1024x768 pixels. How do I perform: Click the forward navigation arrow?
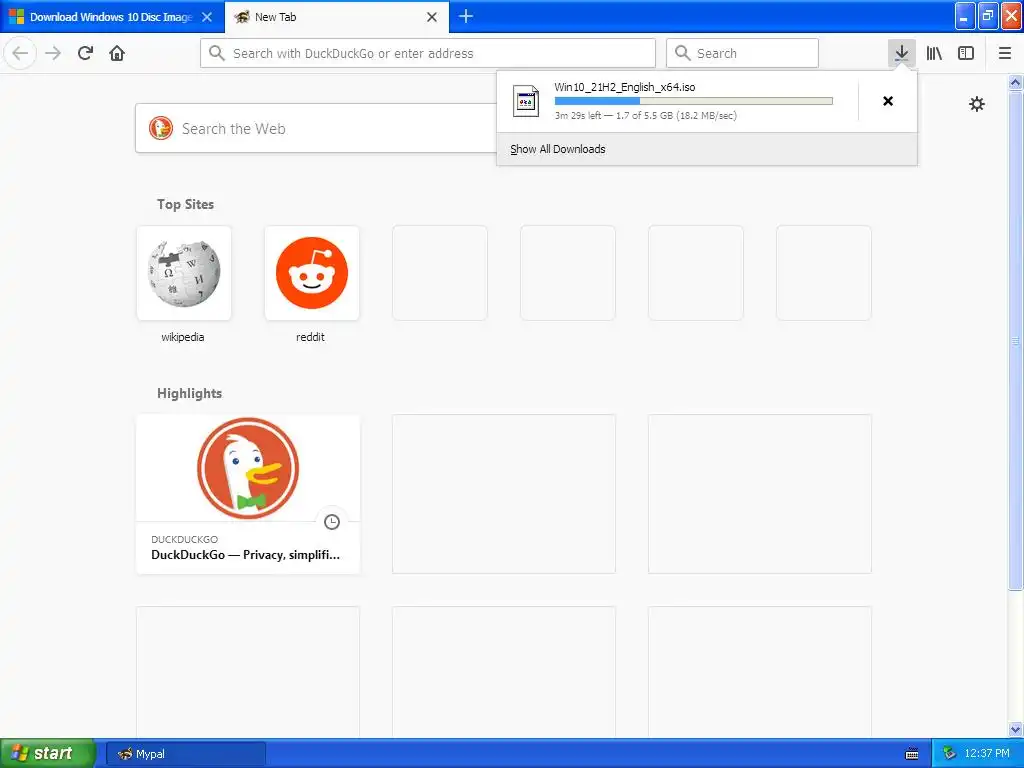[x=53, y=53]
